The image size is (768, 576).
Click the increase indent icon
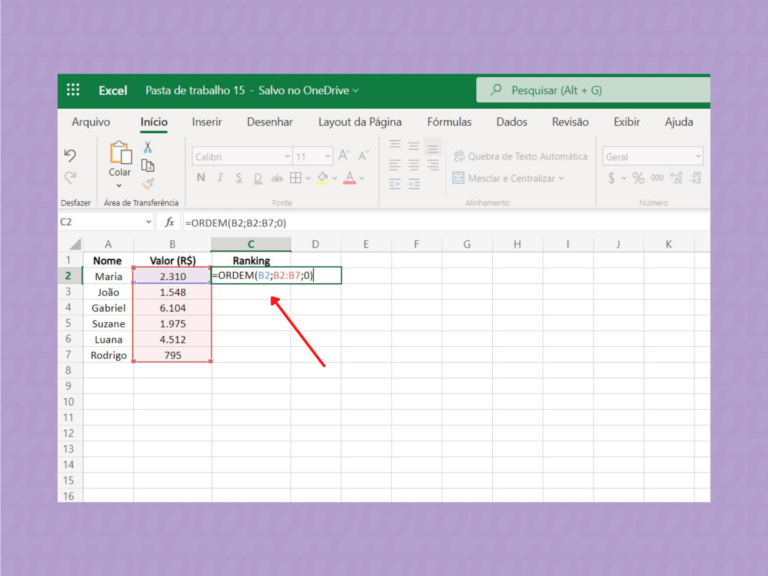pos(414,184)
